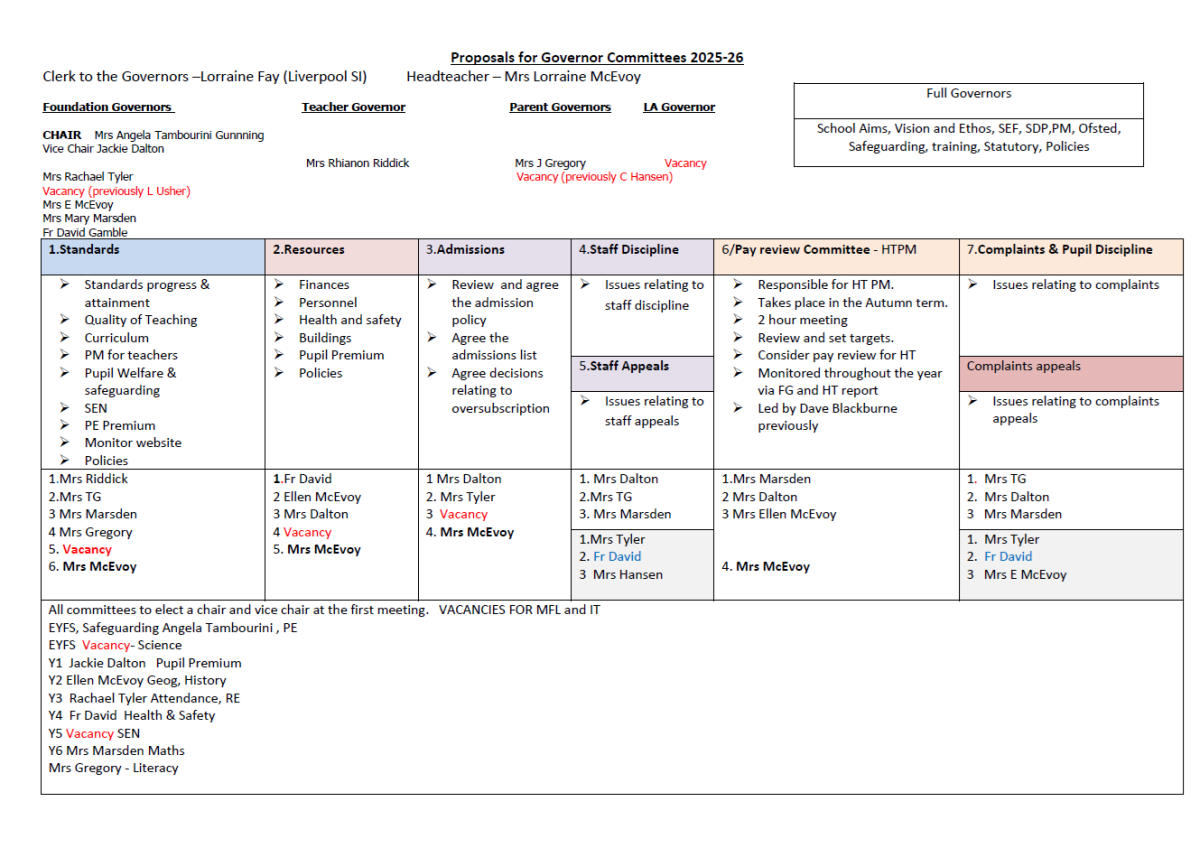Select the arrow bullet beside "Monitor website"
Viewport: 1200px width, 848px height.
click(64, 442)
